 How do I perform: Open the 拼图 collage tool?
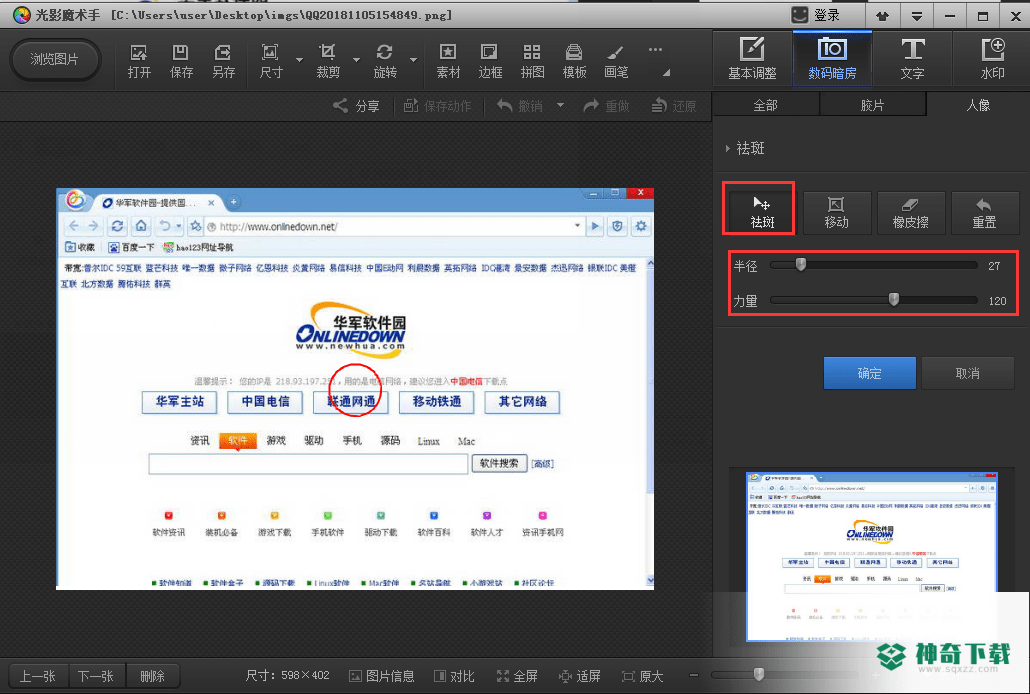pos(532,61)
